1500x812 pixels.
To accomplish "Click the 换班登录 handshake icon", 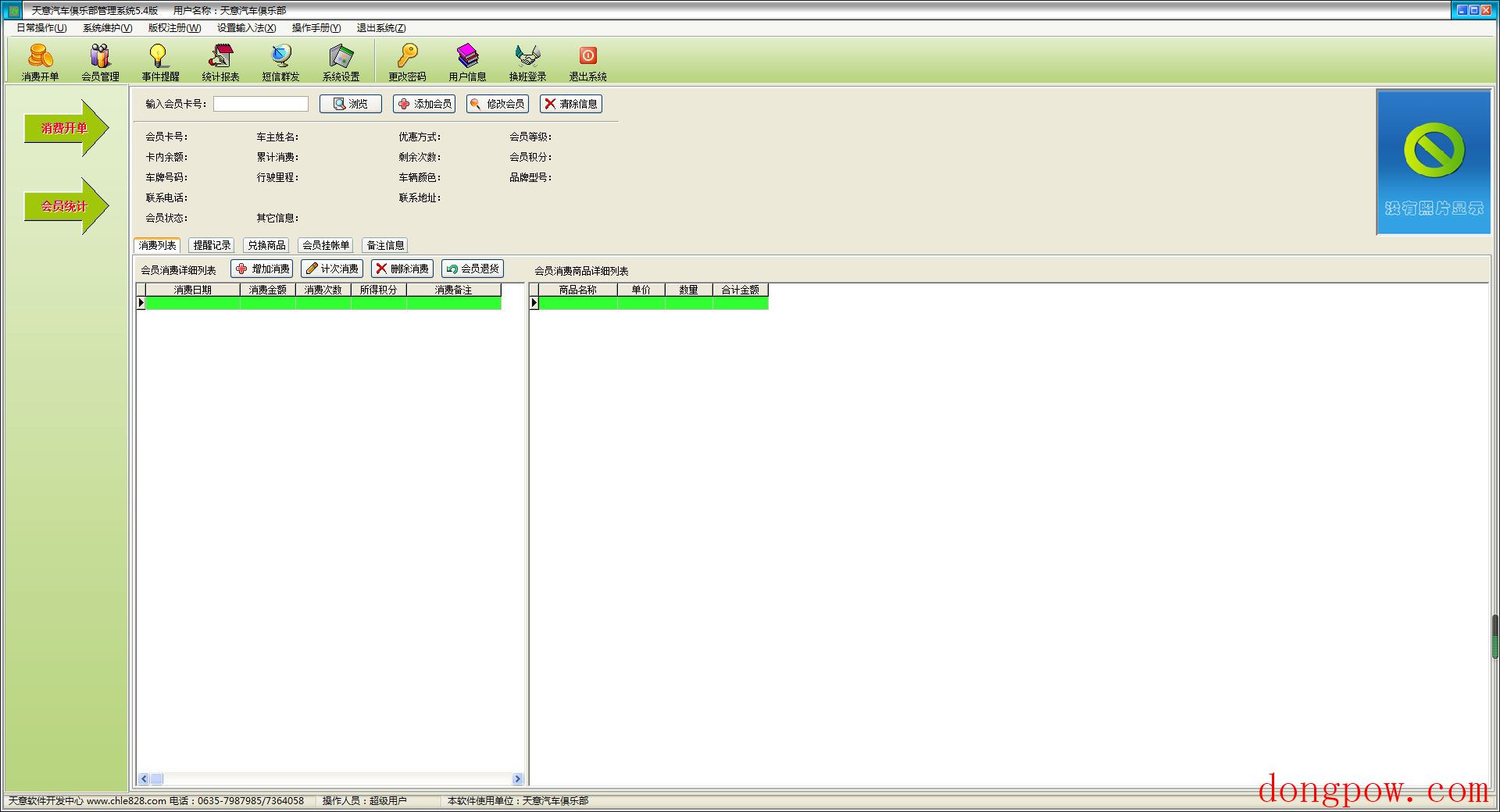I will pyautogui.click(x=527, y=62).
